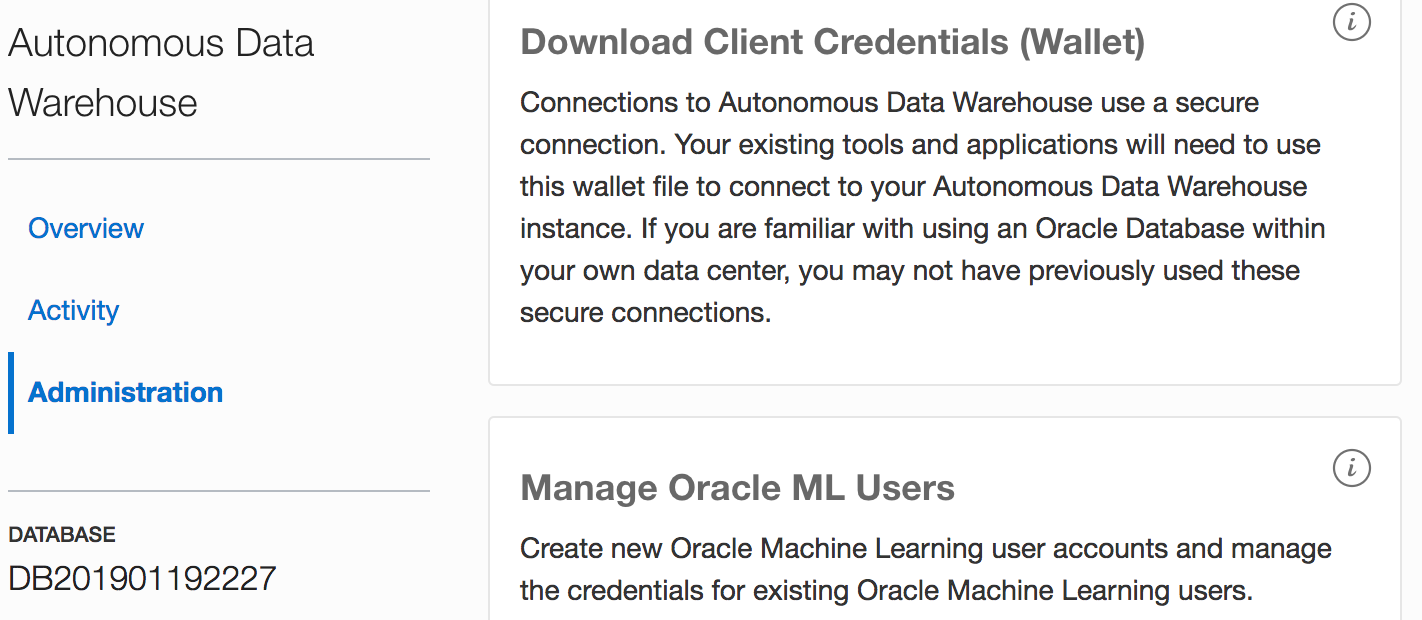1422x620 pixels.
Task: Select the Administration tab
Action: click(x=125, y=392)
